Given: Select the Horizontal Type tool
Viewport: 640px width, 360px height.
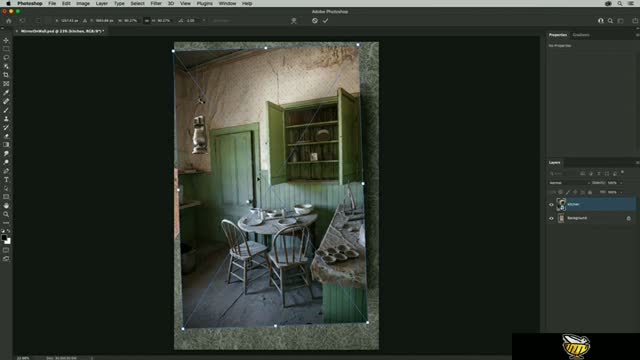Looking at the screenshot, I should pyautogui.click(x=6, y=180).
